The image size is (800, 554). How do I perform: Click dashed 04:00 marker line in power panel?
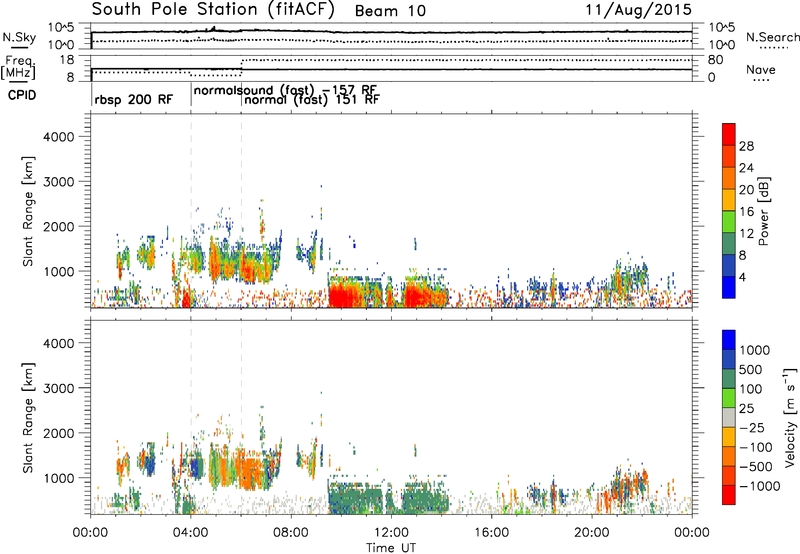(191, 211)
